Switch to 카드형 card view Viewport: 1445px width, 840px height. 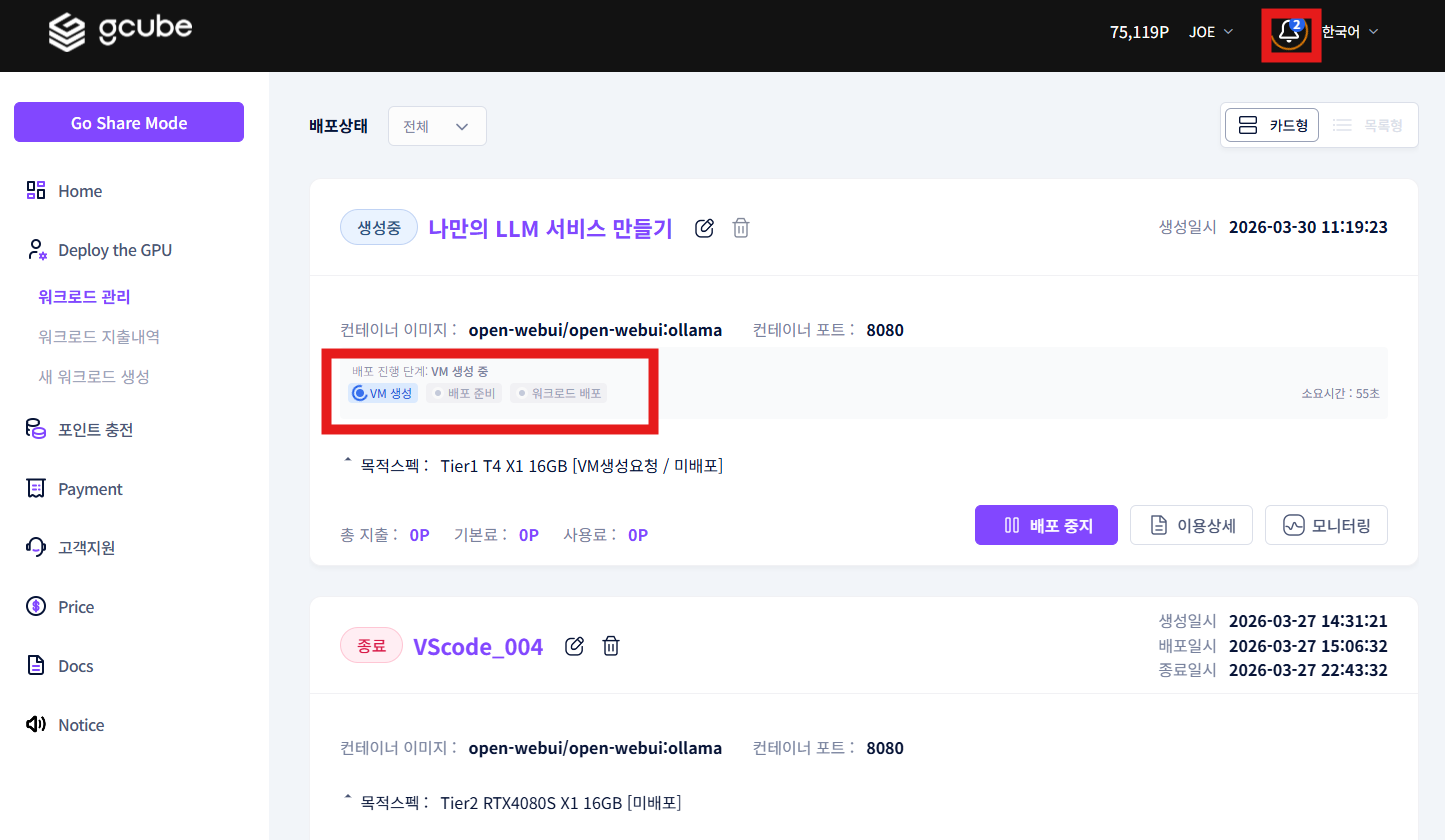(x=1272, y=125)
